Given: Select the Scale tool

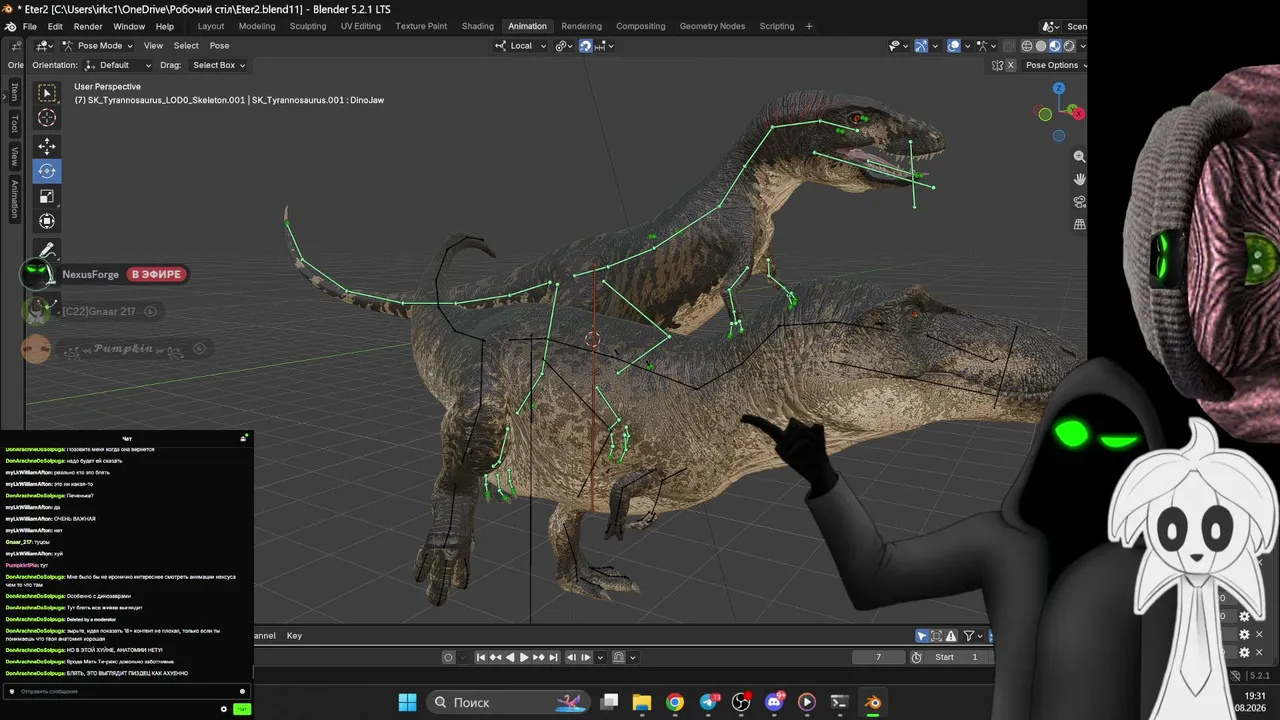Looking at the screenshot, I should 47,196.
